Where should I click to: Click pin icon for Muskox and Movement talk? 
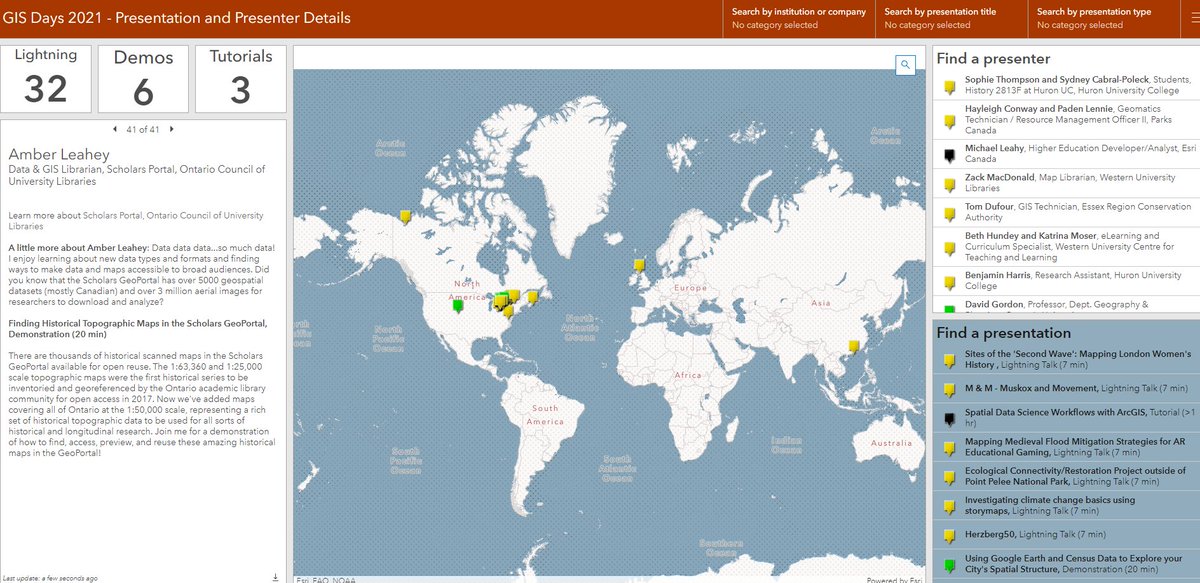pos(951,389)
